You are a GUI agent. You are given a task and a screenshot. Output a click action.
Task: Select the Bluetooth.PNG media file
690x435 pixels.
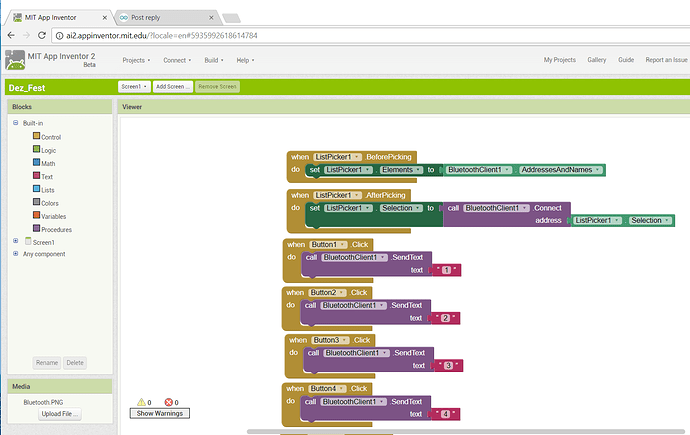pyautogui.click(x=43, y=402)
